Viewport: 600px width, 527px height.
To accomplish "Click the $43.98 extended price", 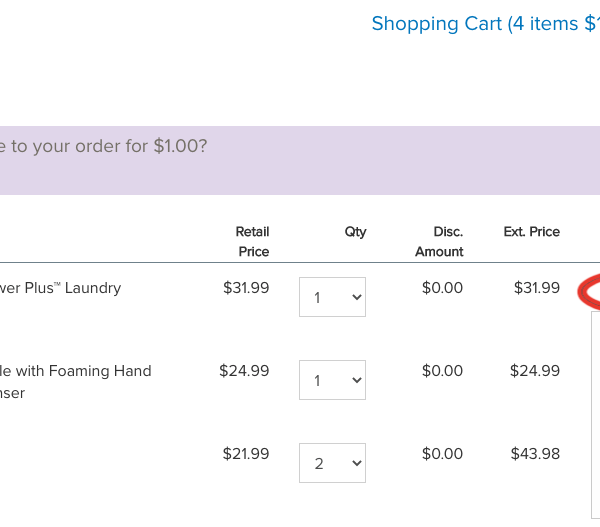I will point(535,454).
